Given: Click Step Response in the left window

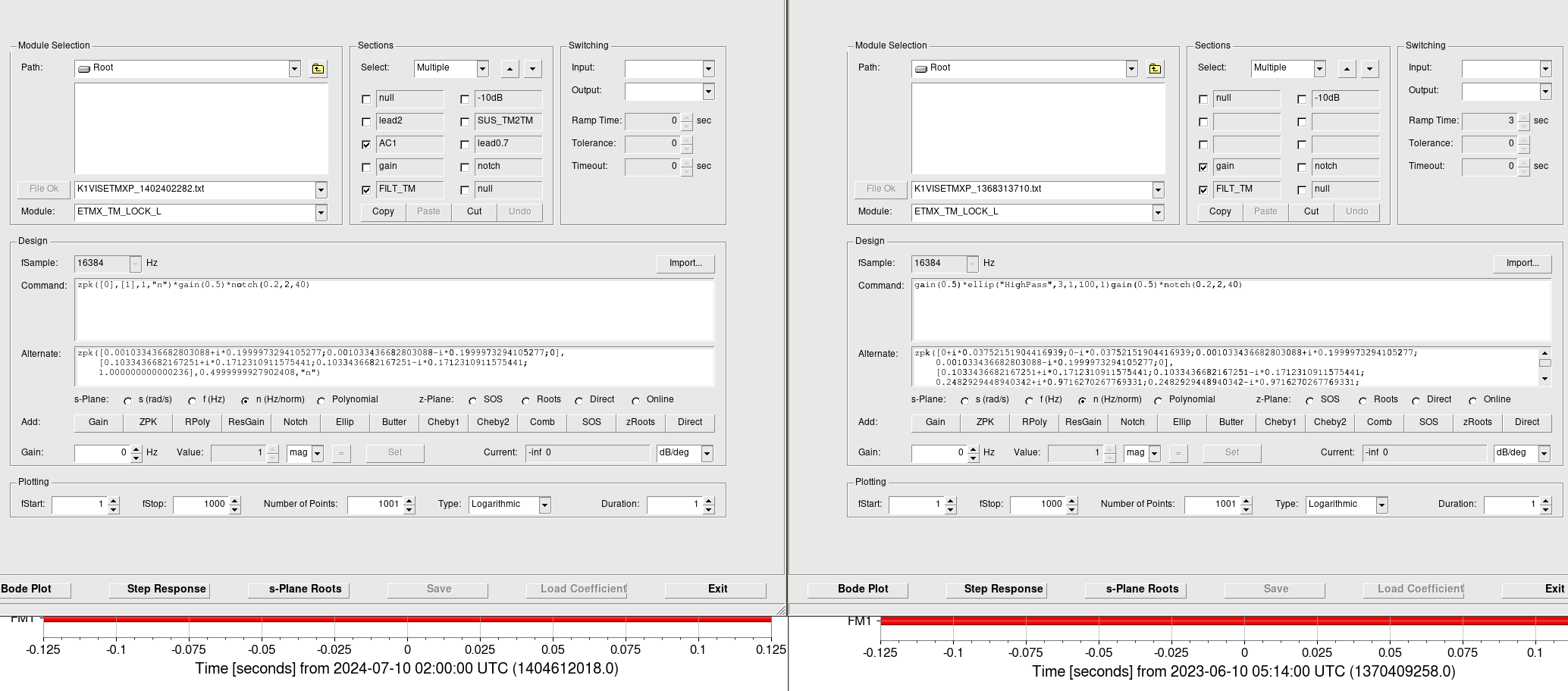Looking at the screenshot, I should coord(166,589).
